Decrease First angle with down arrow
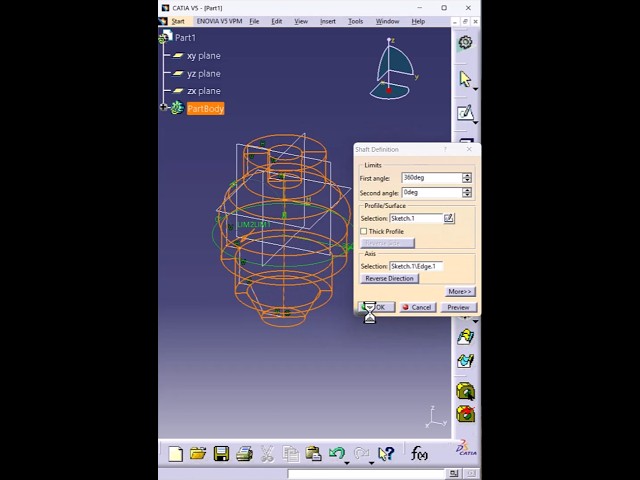This screenshot has height=480, width=640. click(x=467, y=180)
